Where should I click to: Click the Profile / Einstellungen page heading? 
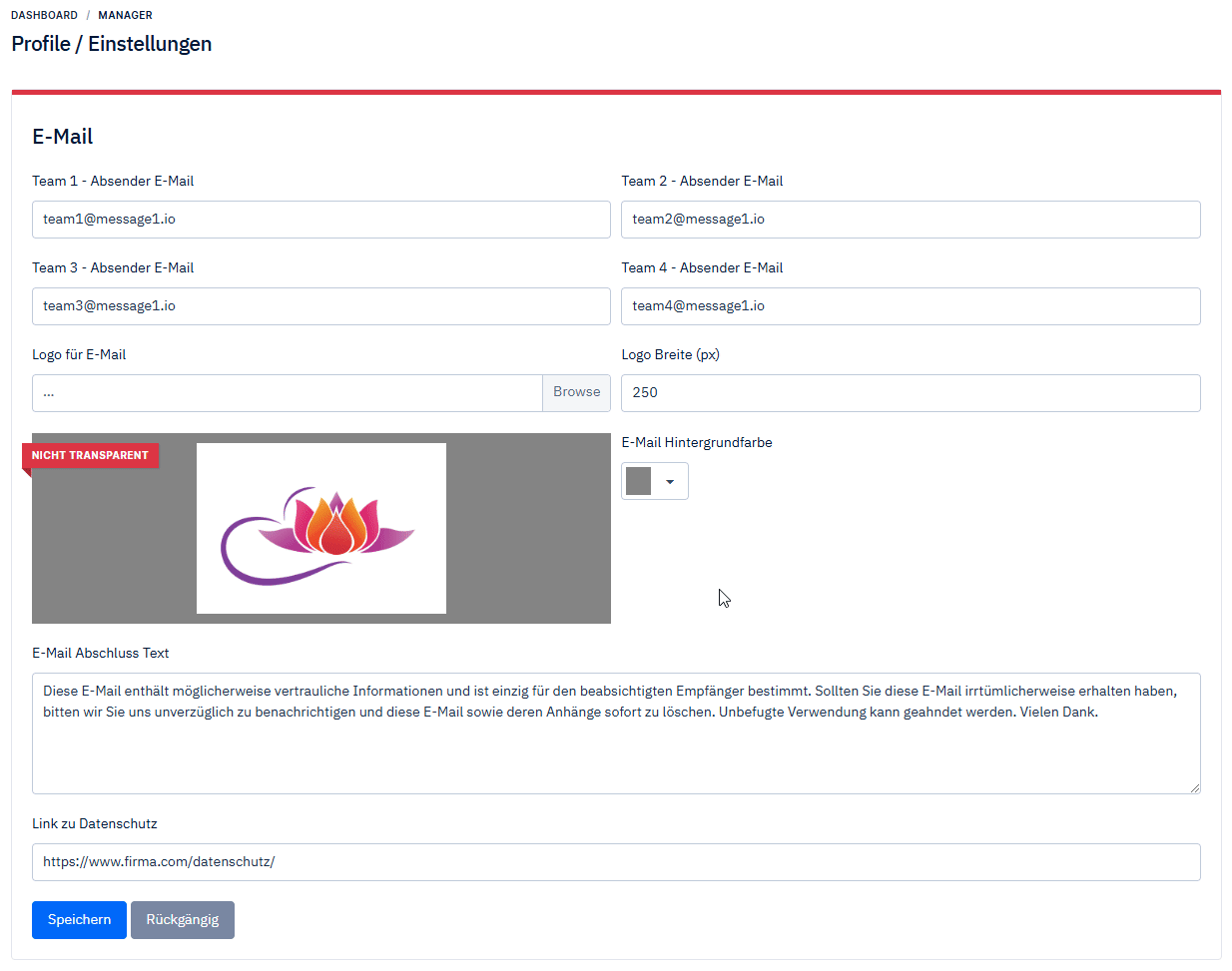[x=112, y=44]
